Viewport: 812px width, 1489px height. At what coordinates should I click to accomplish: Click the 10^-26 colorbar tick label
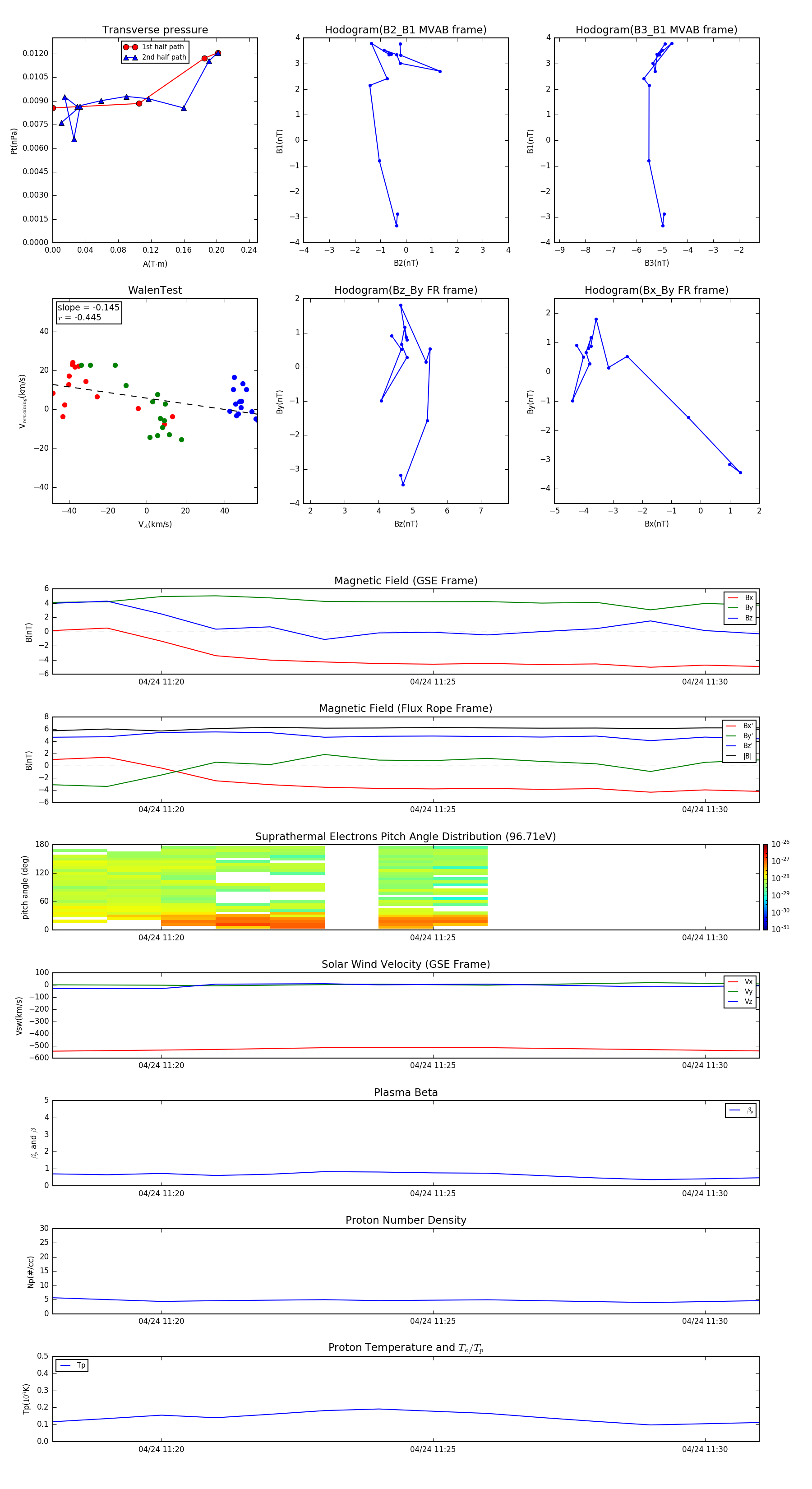(780, 844)
